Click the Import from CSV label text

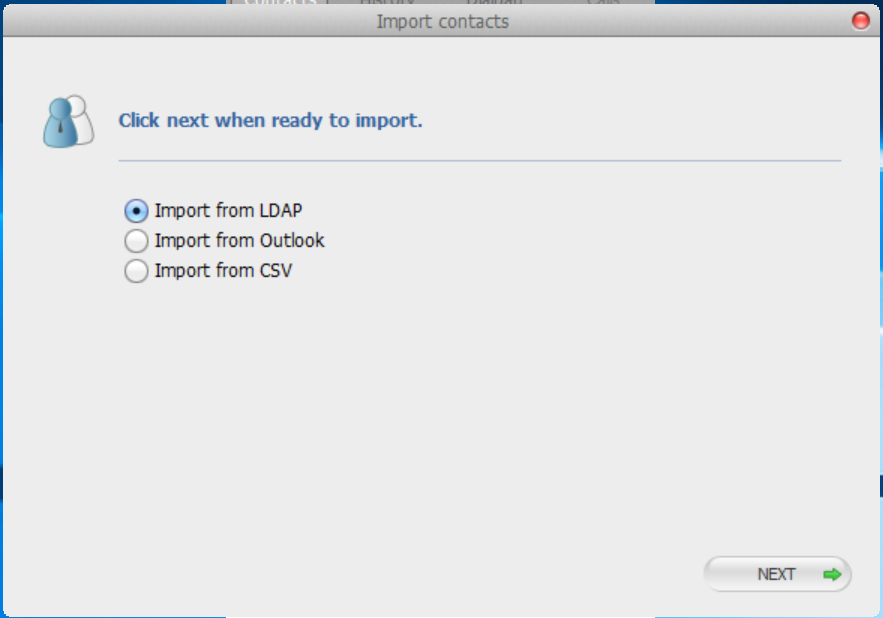(x=221, y=270)
